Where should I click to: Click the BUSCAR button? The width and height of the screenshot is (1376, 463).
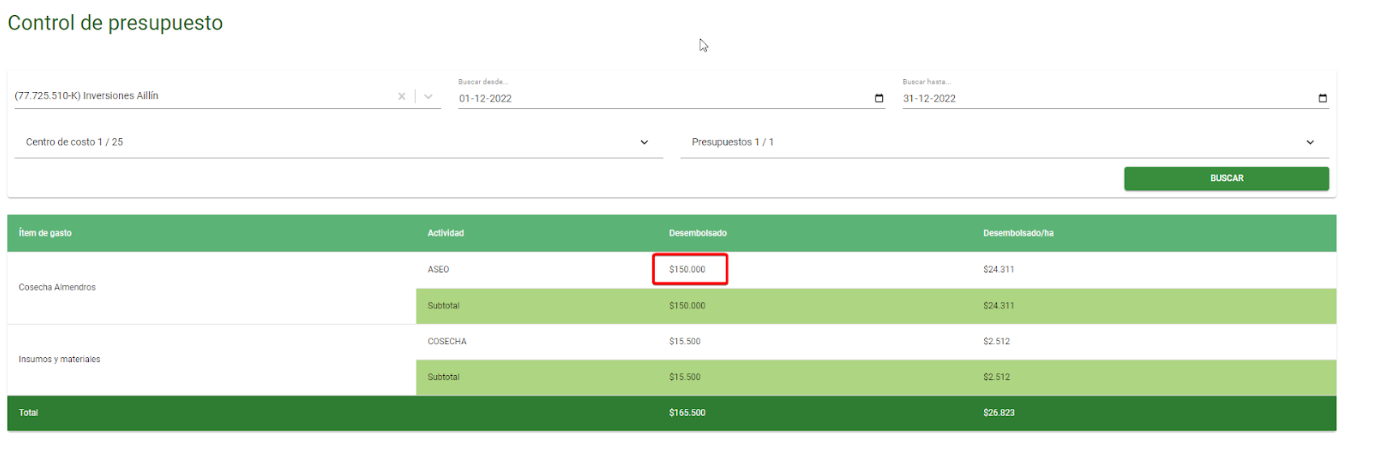[1226, 178]
